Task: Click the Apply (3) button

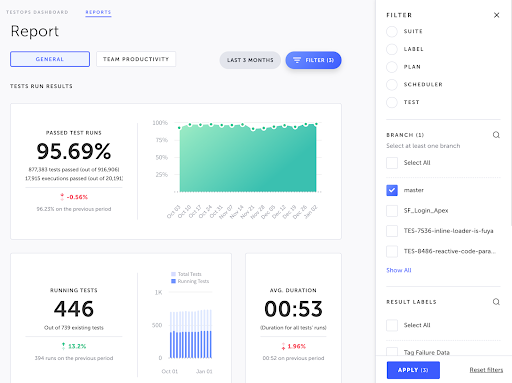Action: point(413,370)
